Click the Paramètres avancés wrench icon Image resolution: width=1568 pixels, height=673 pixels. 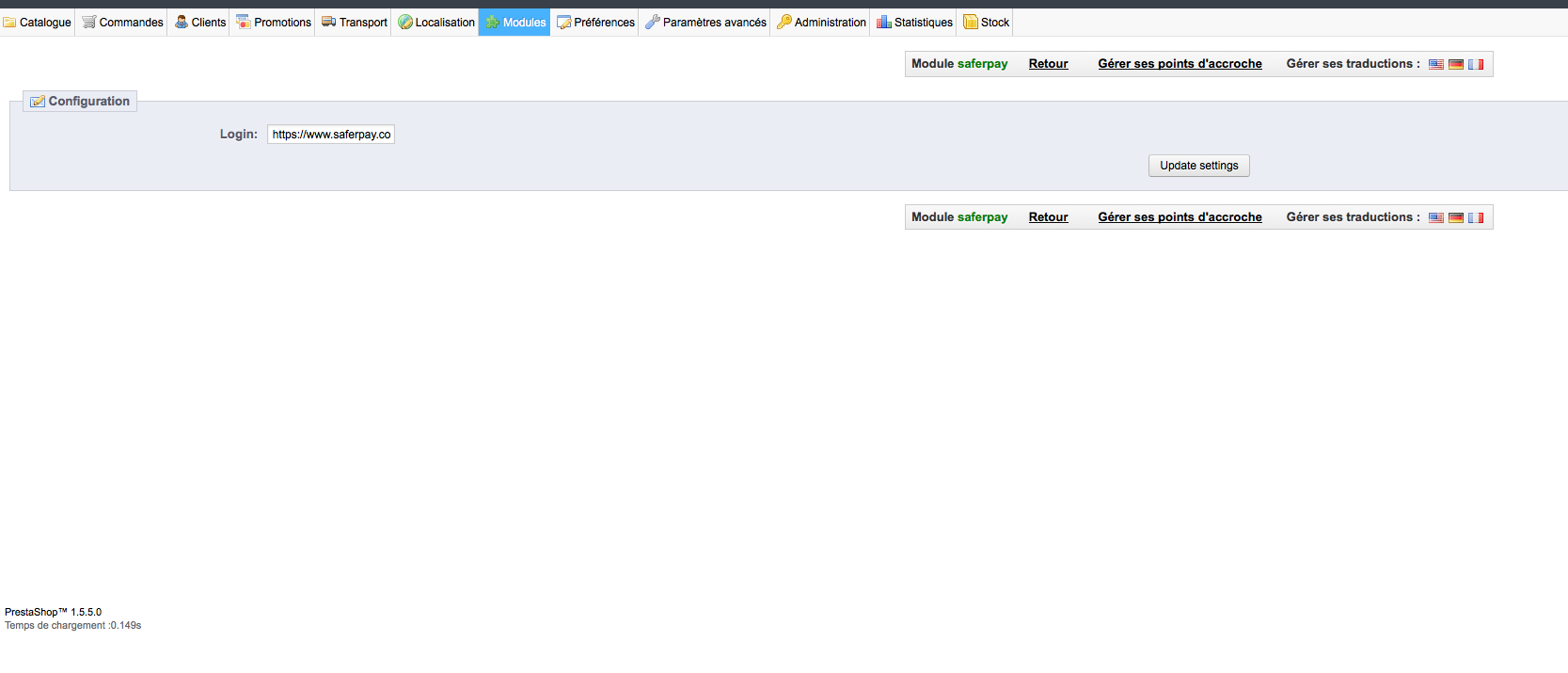coord(653,22)
